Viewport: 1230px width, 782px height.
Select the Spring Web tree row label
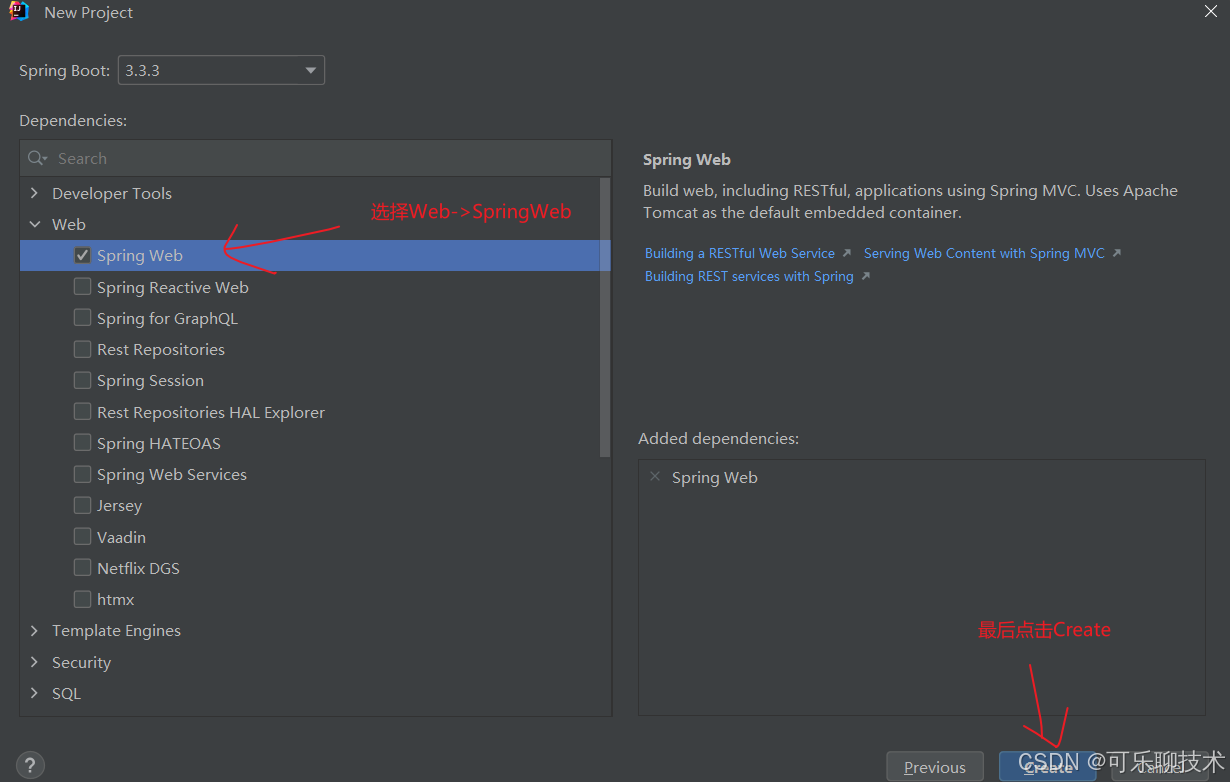tap(140, 255)
